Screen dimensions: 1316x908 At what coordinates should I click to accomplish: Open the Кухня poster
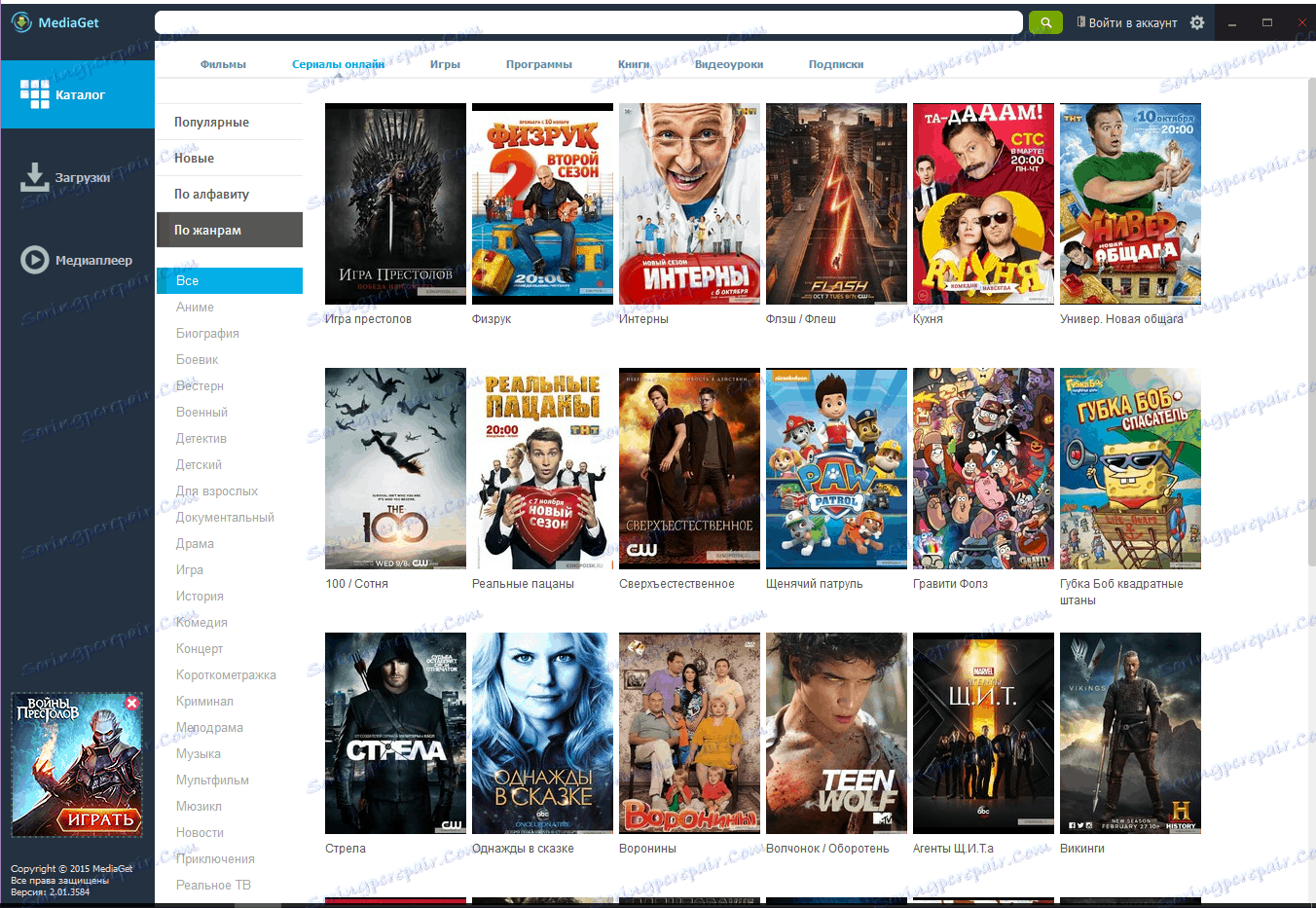tap(983, 204)
